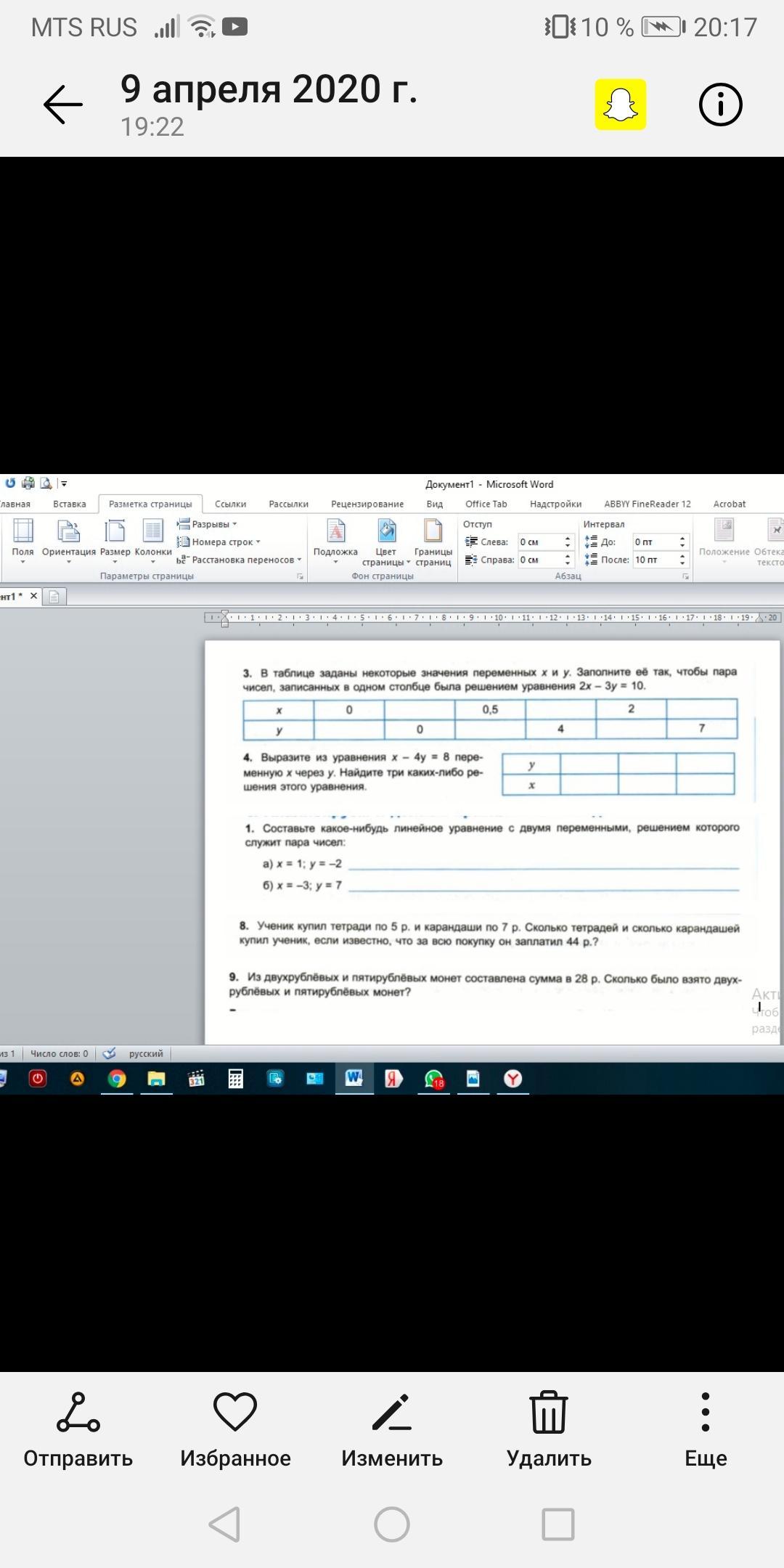Click the new document tab icon
Viewport: 784px width, 1568px height.
coord(54,597)
